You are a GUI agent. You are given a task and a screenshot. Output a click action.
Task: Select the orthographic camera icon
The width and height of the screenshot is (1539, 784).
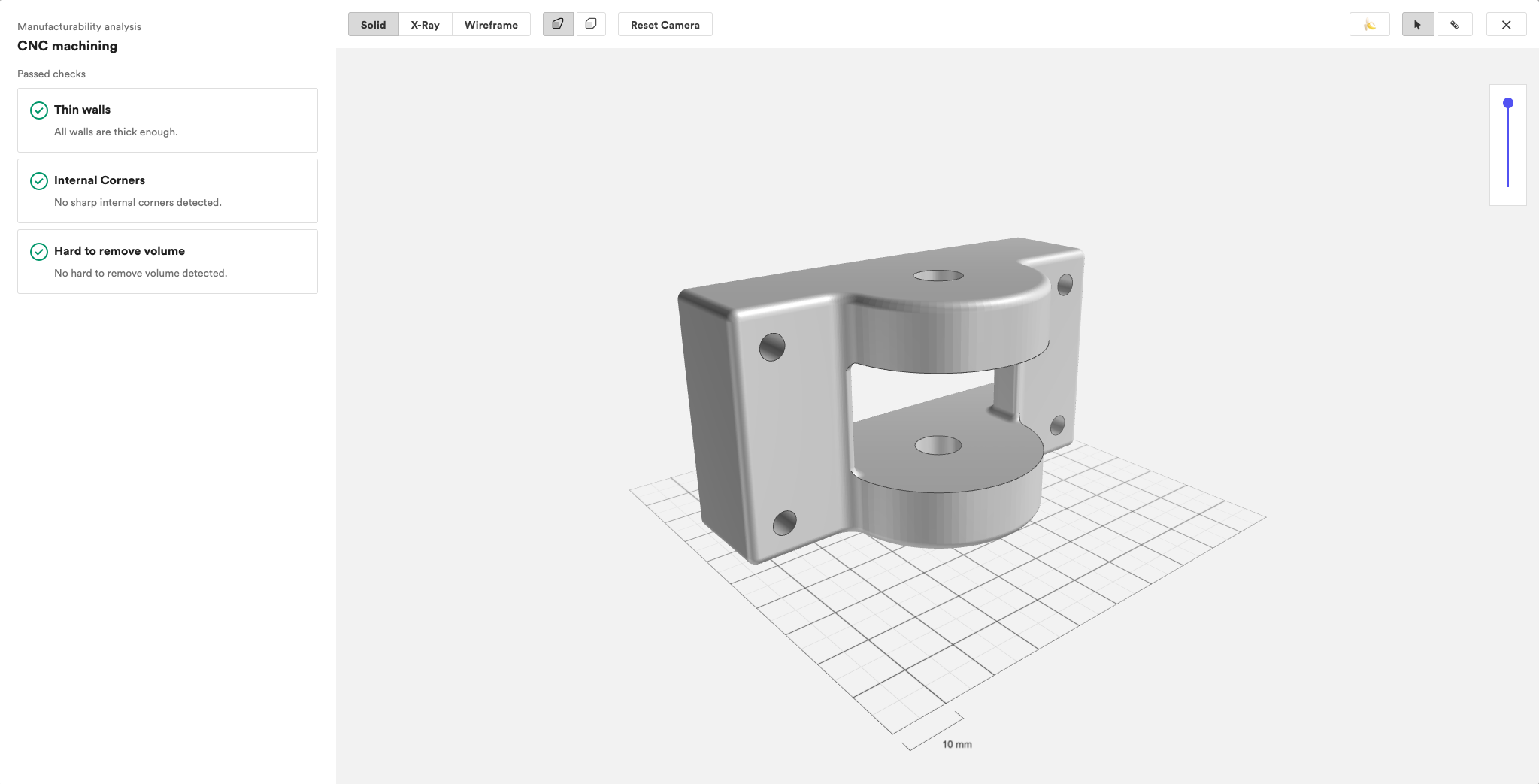tap(590, 24)
